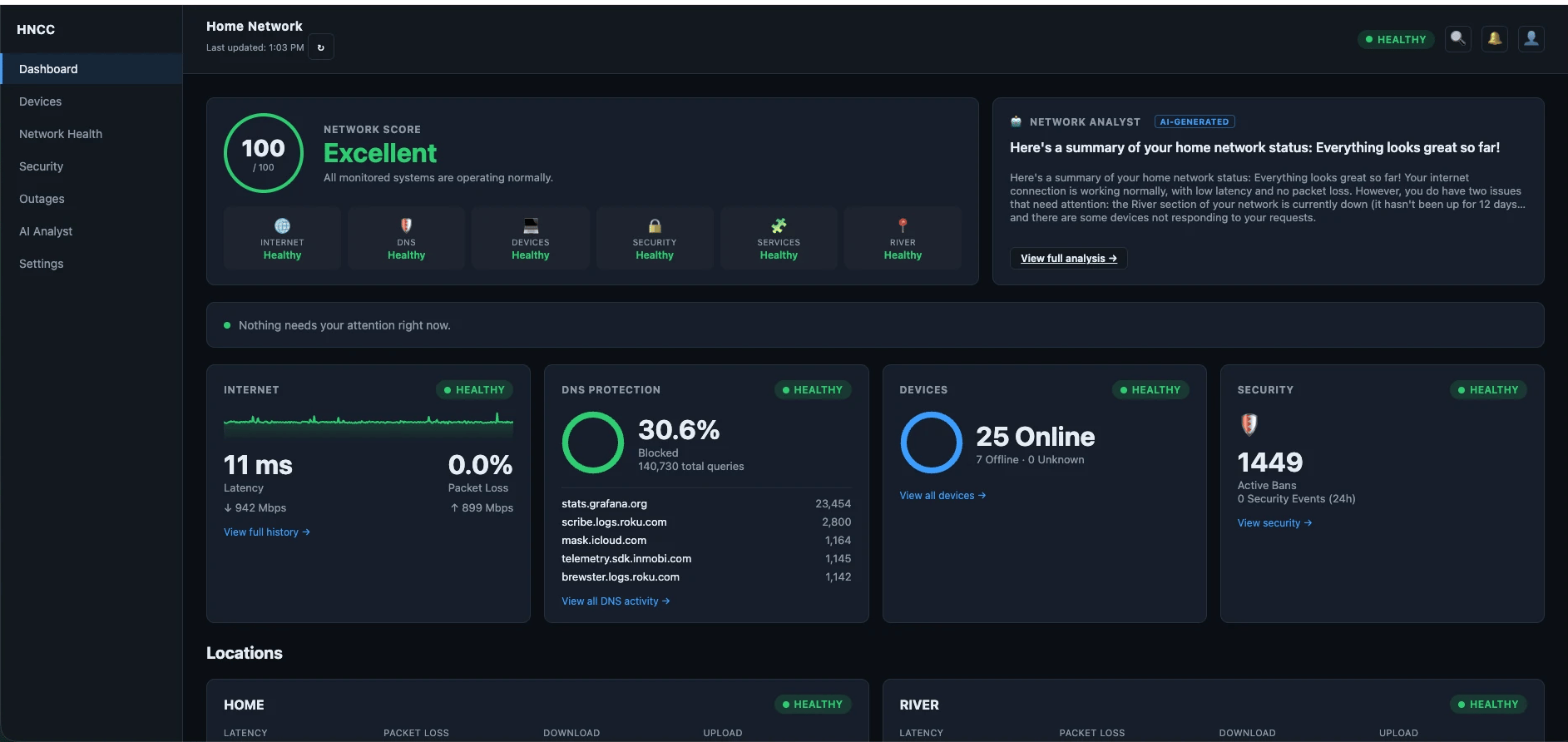Open Settings in sidebar
Image resolution: width=1568 pixels, height=742 pixels.
(92, 264)
